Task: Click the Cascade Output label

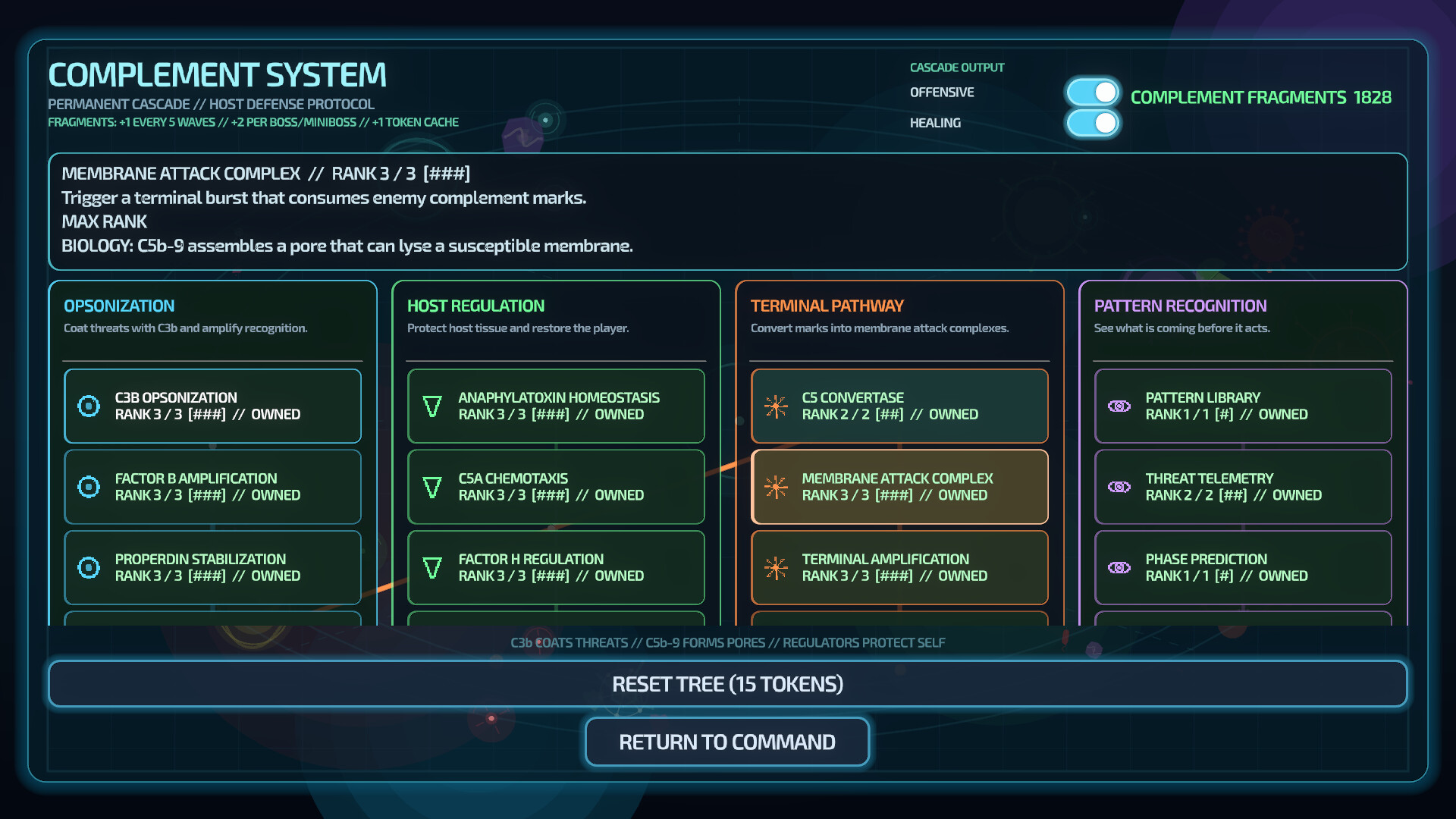Action: [956, 67]
